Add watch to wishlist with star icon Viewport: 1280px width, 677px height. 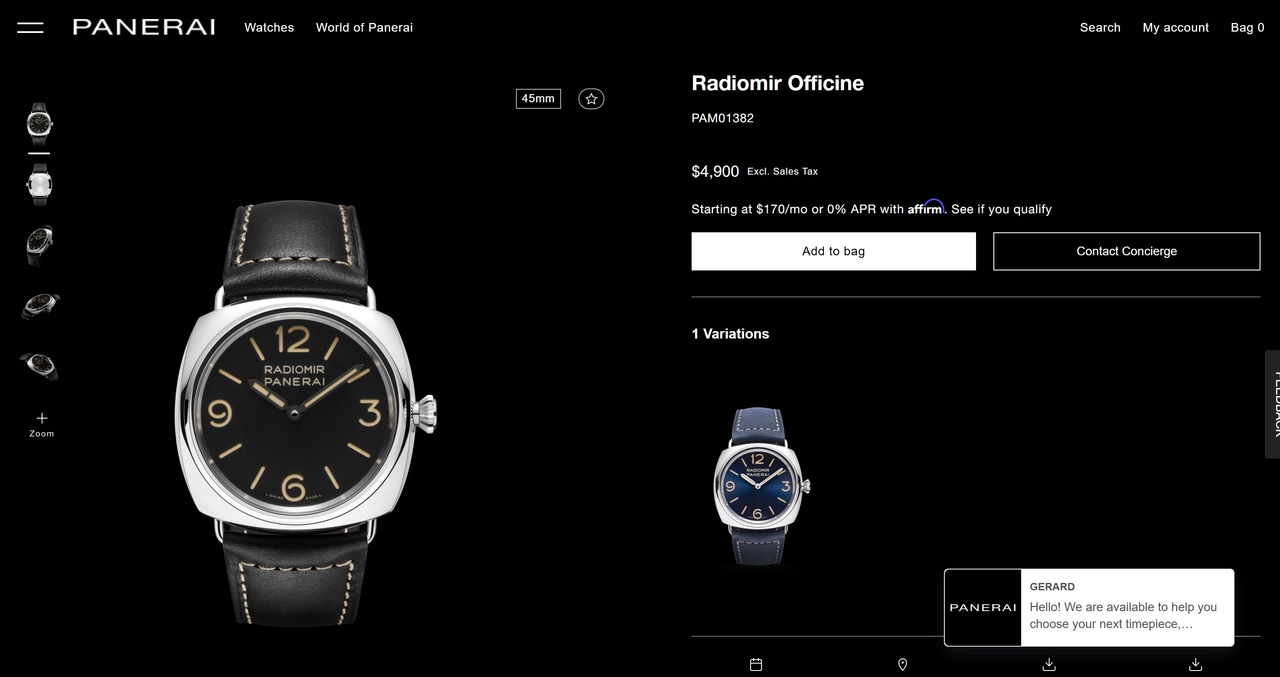click(x=591, y=99)
